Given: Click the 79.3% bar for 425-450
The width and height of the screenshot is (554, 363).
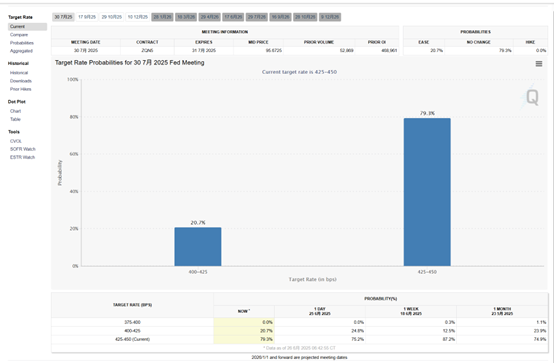Looking at the screenshot, I should (427, 192).
